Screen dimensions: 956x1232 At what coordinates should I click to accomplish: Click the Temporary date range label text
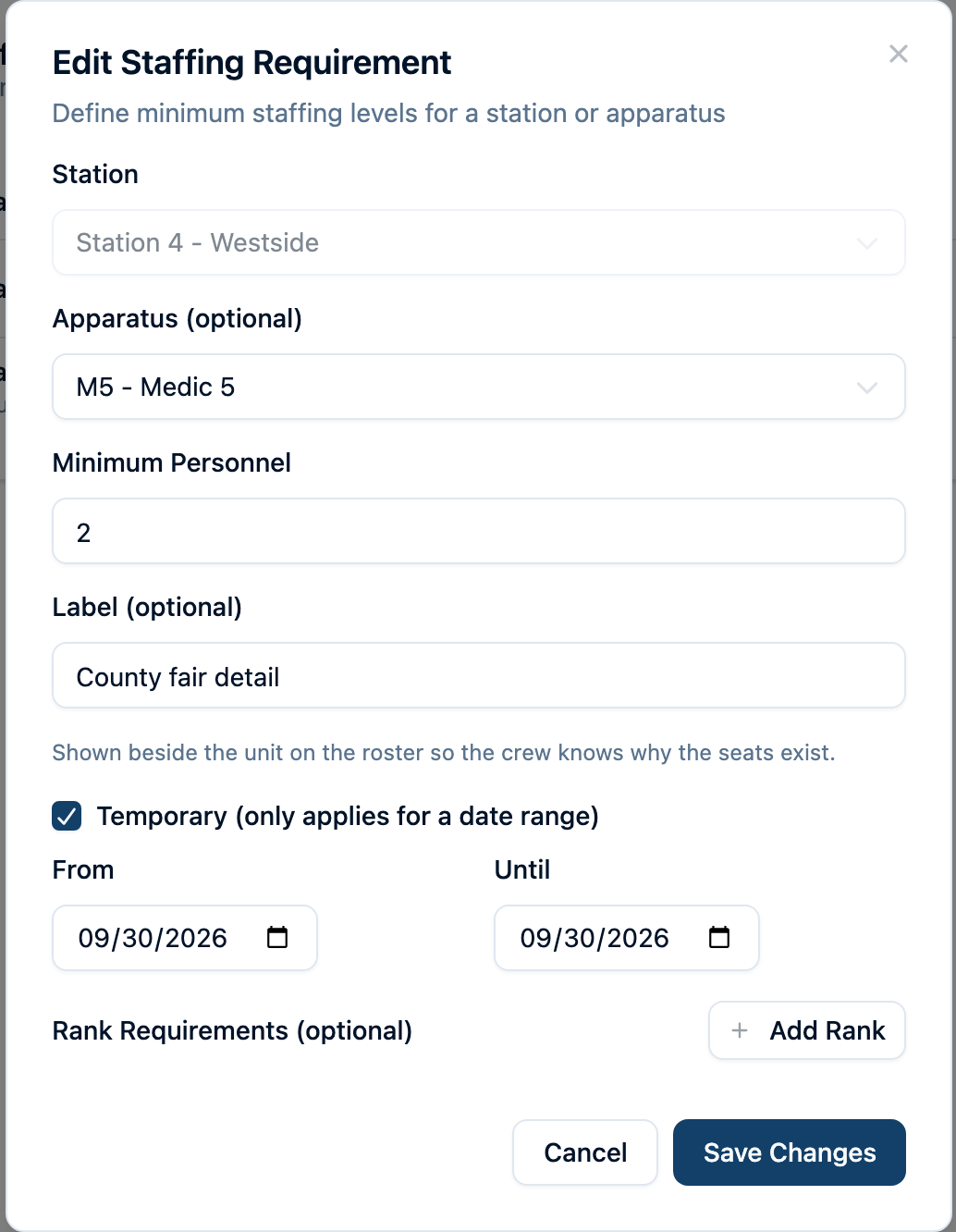pos(348,816)
